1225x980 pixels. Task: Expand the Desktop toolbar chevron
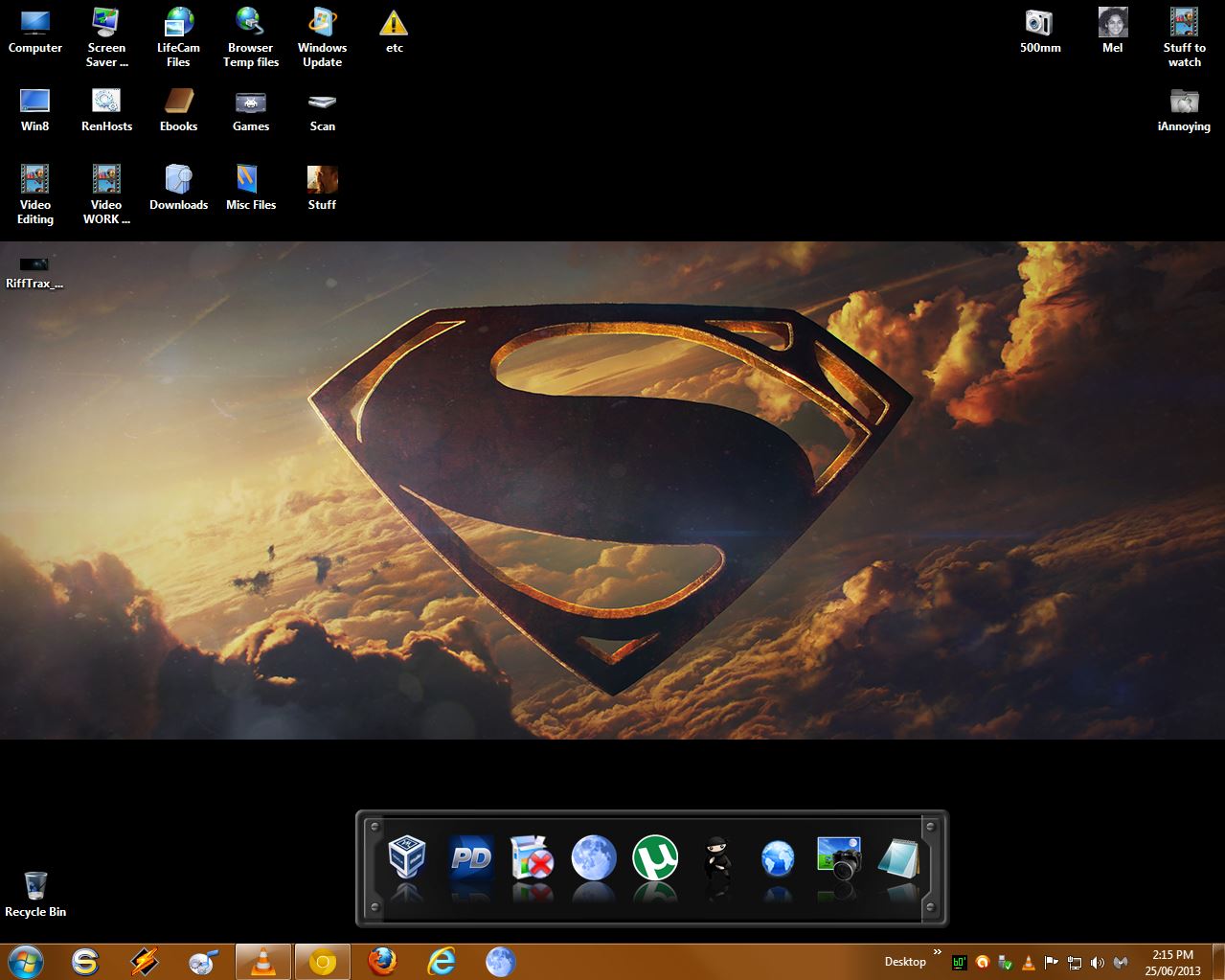tap(938, 953)
